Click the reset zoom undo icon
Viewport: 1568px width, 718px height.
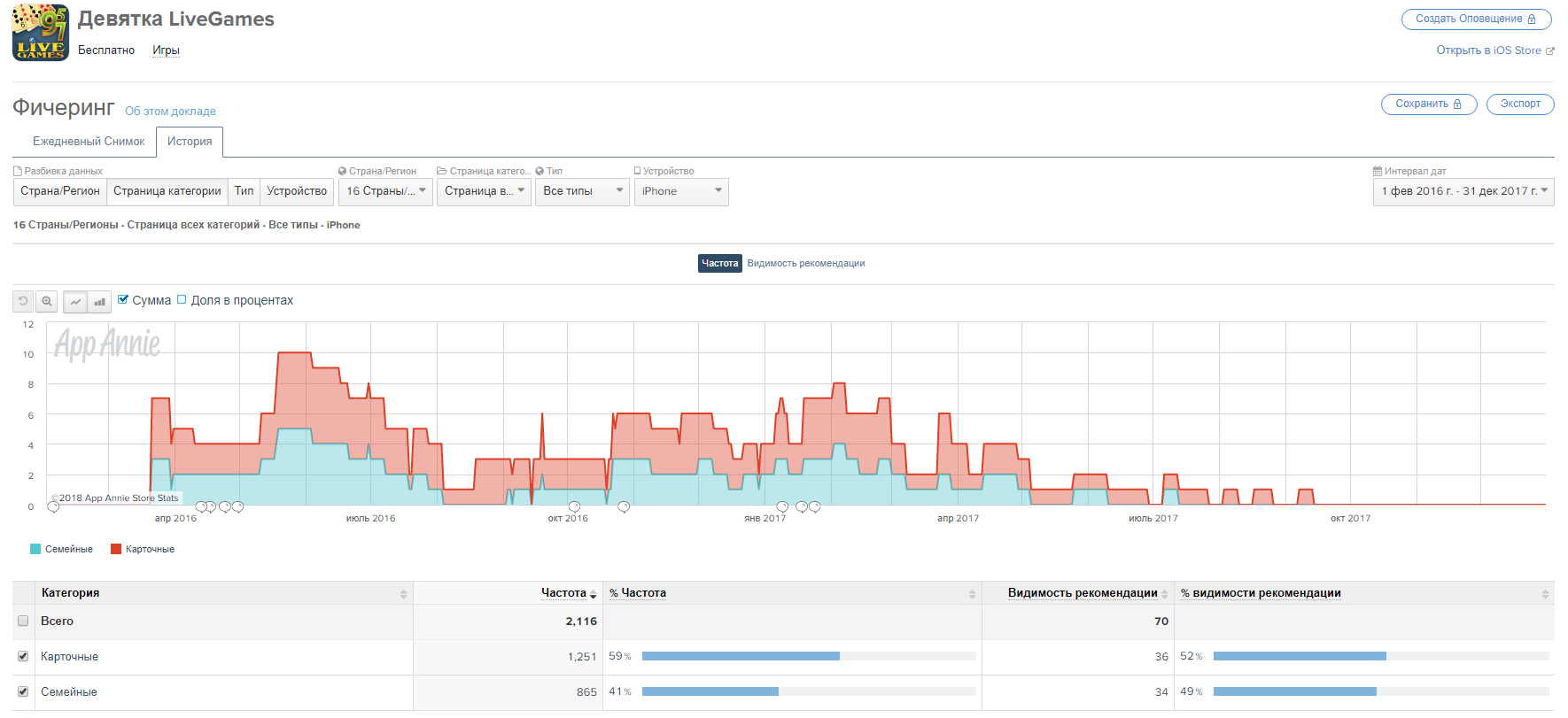[x=23, y=302]
